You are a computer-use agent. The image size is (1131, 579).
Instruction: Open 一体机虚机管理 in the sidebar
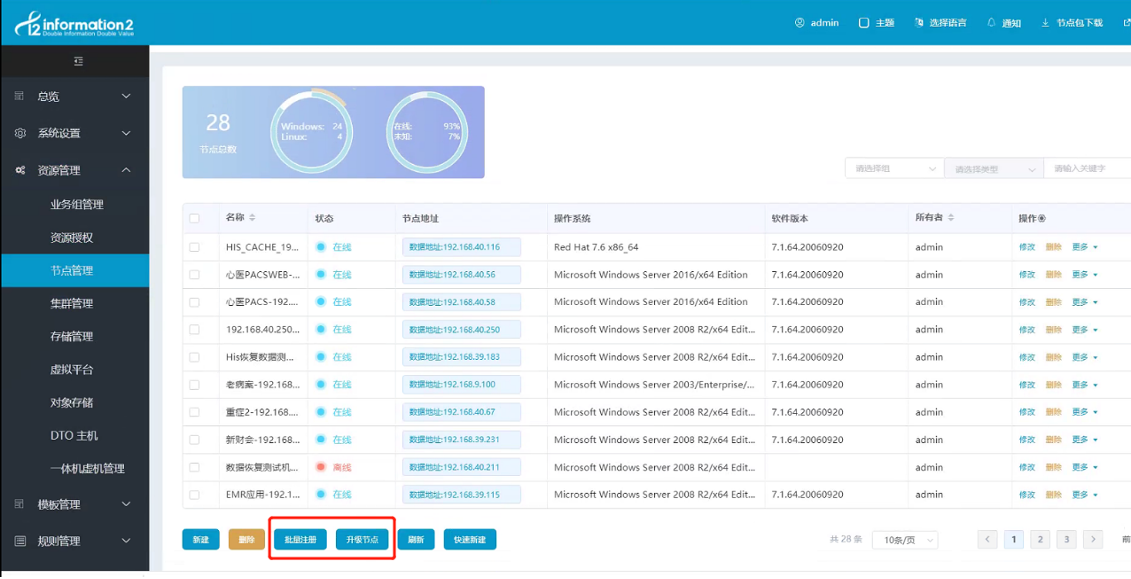[87, 469]
